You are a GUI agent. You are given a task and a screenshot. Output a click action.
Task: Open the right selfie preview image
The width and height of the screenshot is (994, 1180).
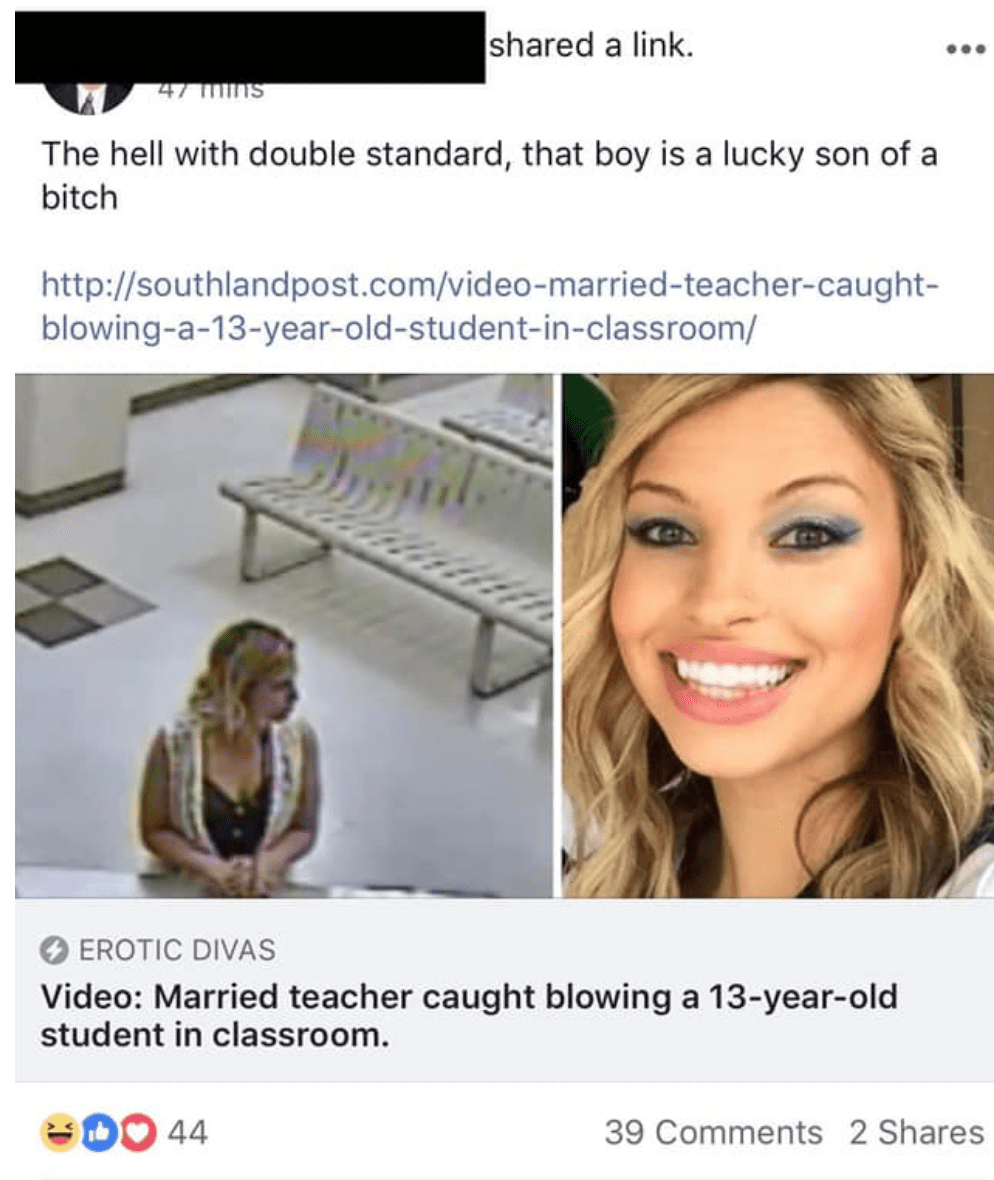click(x=778, y=636)
